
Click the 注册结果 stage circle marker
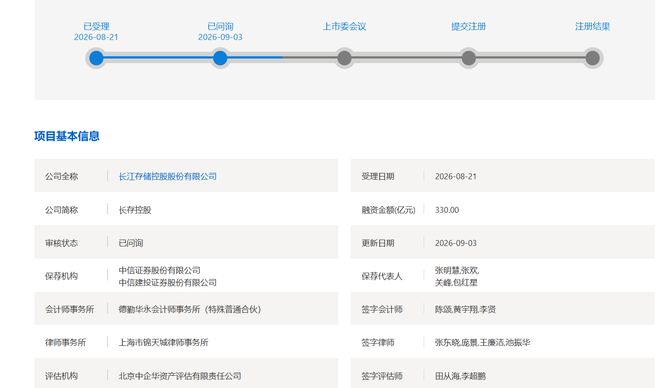(x=593, y=58)
